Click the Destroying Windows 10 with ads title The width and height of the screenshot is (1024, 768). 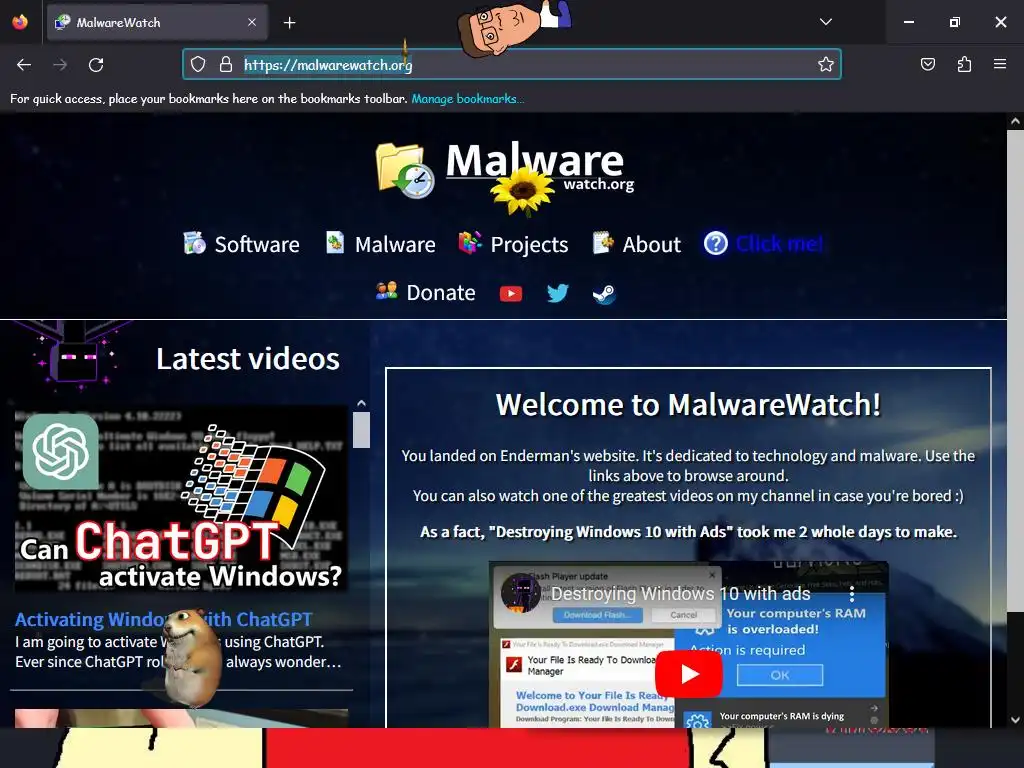pyautogui.click(x=680, y=594)
